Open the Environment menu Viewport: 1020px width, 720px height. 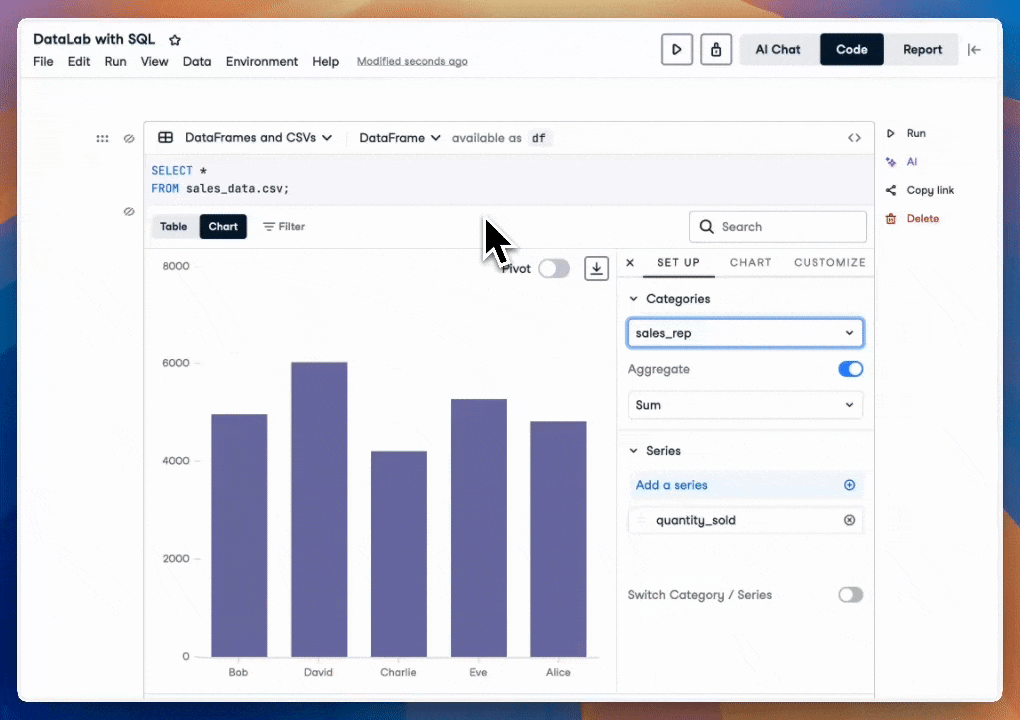point(262,62)
